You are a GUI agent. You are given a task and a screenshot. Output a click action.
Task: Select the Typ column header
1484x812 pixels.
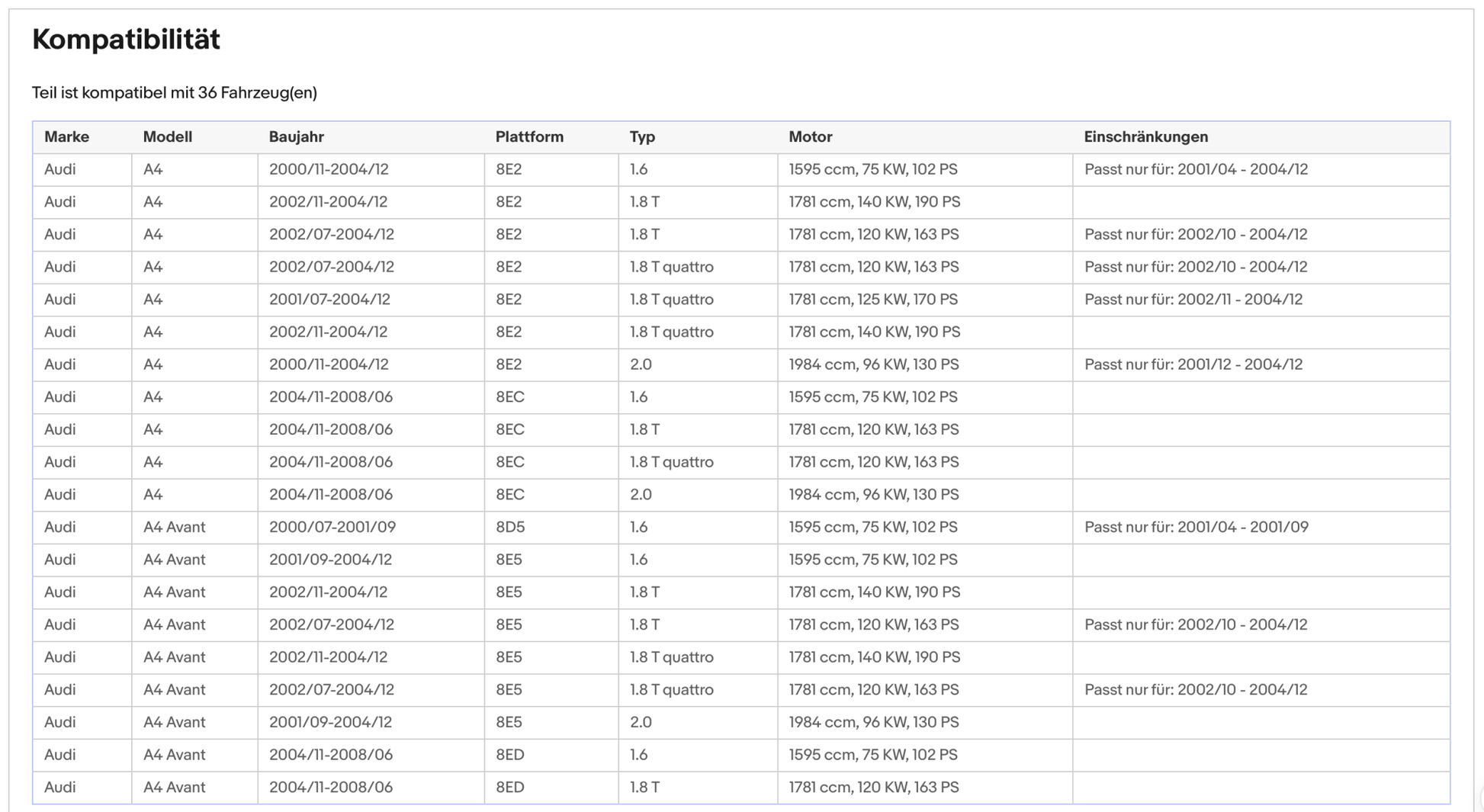click(642, 137)
